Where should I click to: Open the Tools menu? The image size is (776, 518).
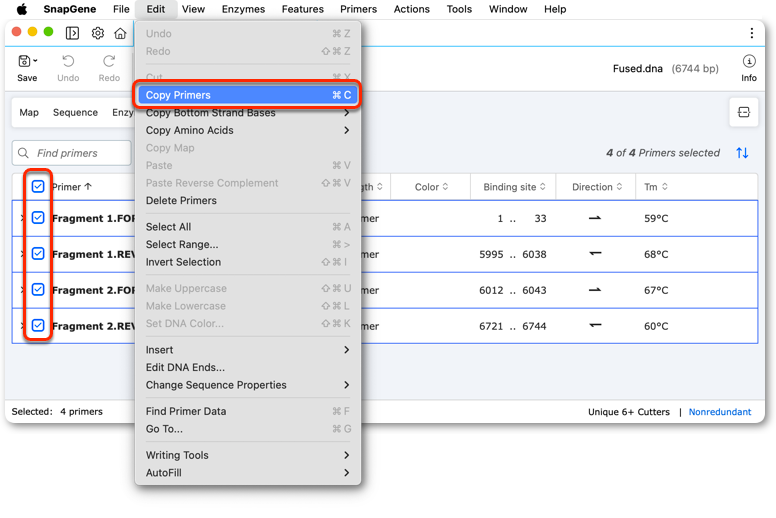pyautogui.click(x=459, y=9)
